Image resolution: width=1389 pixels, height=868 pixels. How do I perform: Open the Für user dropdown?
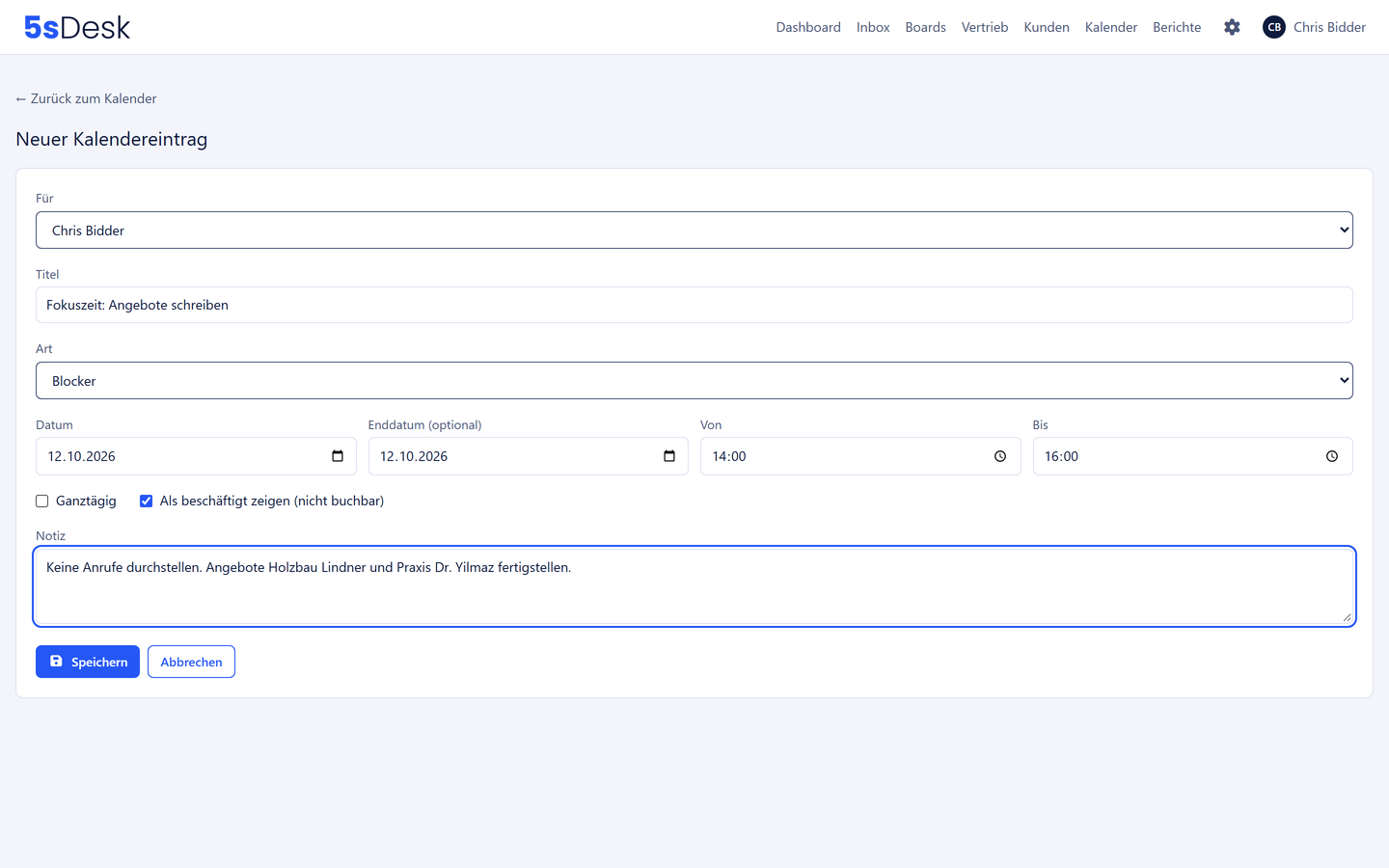[x=694, y=231]
